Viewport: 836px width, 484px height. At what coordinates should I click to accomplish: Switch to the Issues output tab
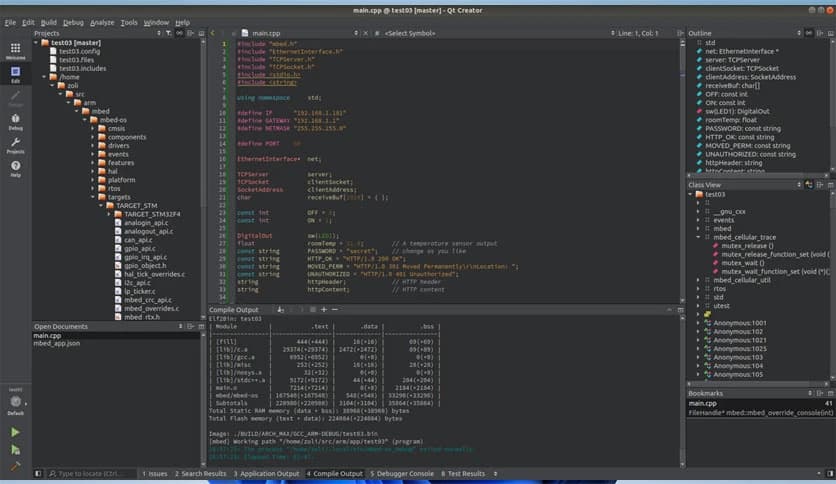[x=154, y=473]
